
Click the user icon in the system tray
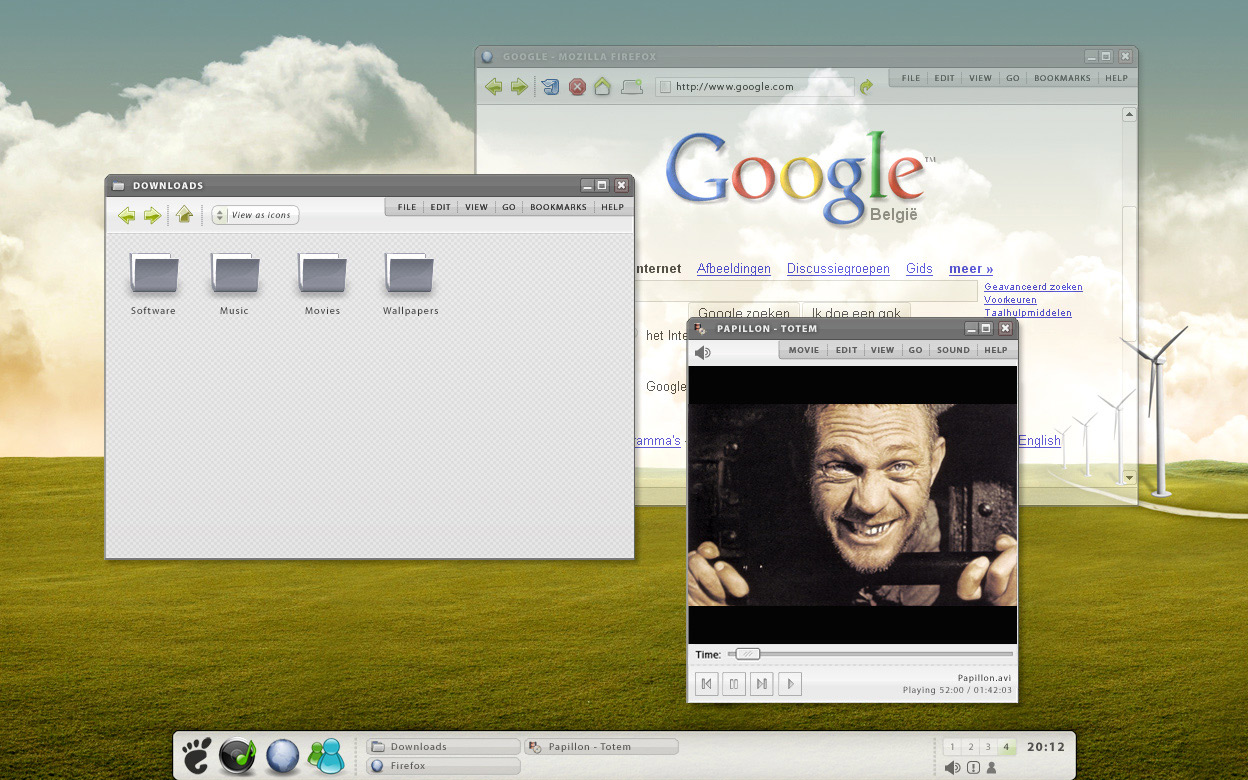click(991, 768)
